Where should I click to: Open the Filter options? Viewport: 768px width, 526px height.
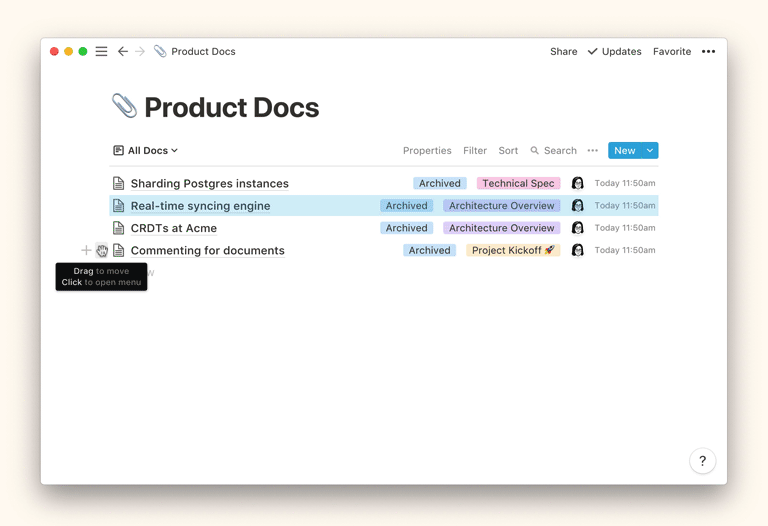point(475,151)
